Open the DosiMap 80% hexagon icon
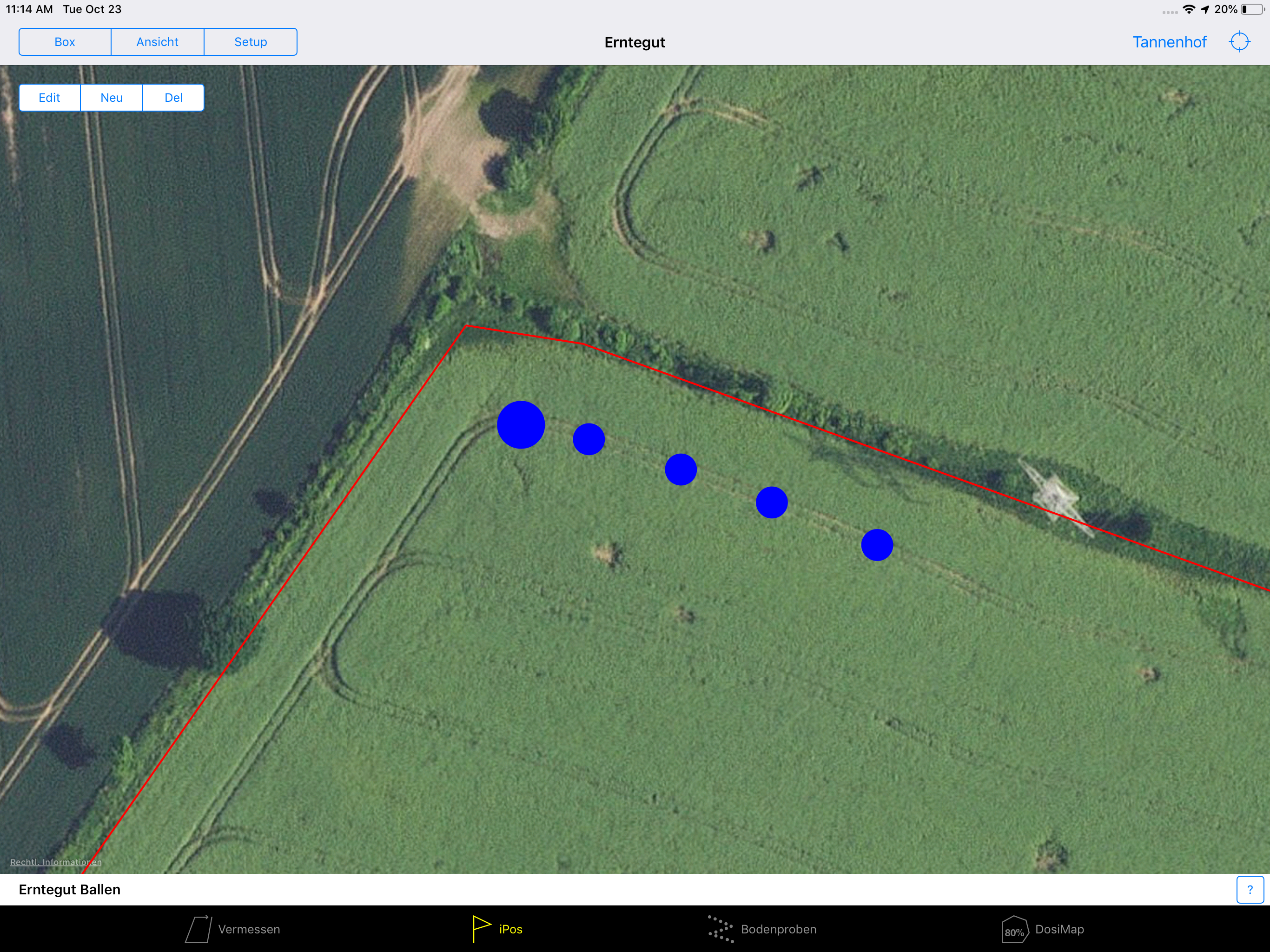Viewport: 1270px width, 952px height. [x=1014, y=929]
